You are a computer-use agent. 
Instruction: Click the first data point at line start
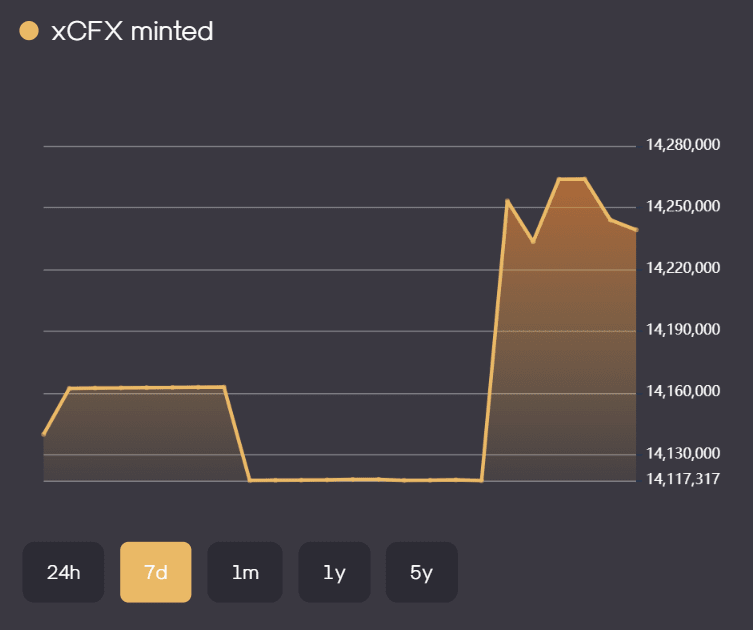44,434
